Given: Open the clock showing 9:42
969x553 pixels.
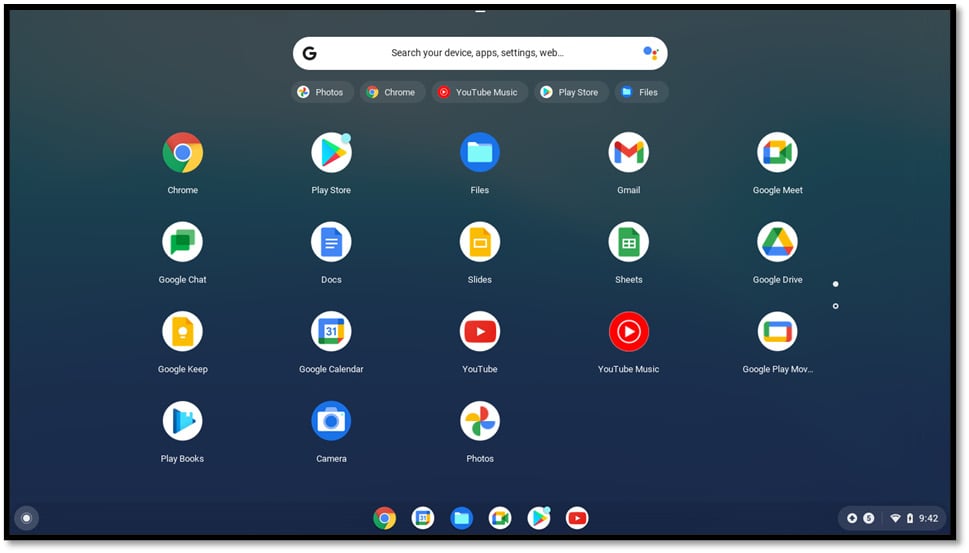Looking at the screenshot, I should click(928, 519).
